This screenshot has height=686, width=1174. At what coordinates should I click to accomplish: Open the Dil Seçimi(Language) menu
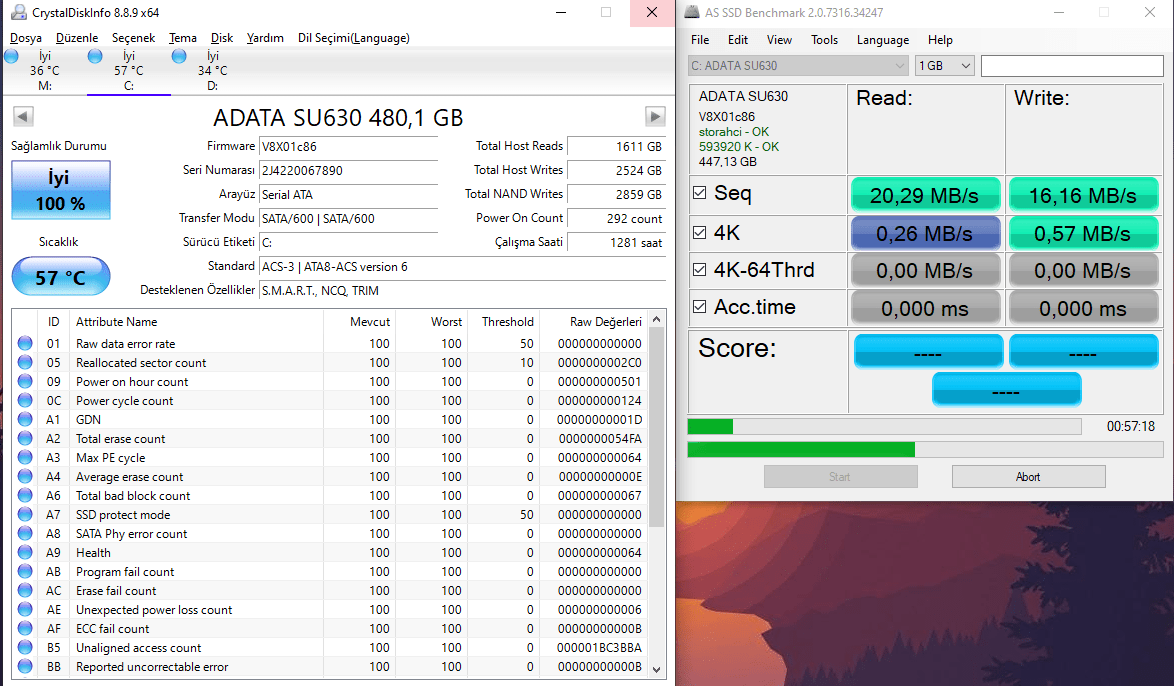pyautogui.click(x=353, y=38)
